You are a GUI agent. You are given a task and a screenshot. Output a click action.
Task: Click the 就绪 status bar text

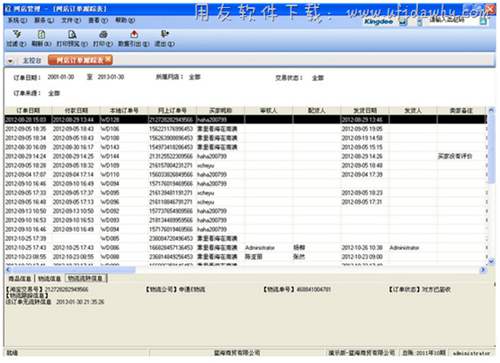click(12, 353)
